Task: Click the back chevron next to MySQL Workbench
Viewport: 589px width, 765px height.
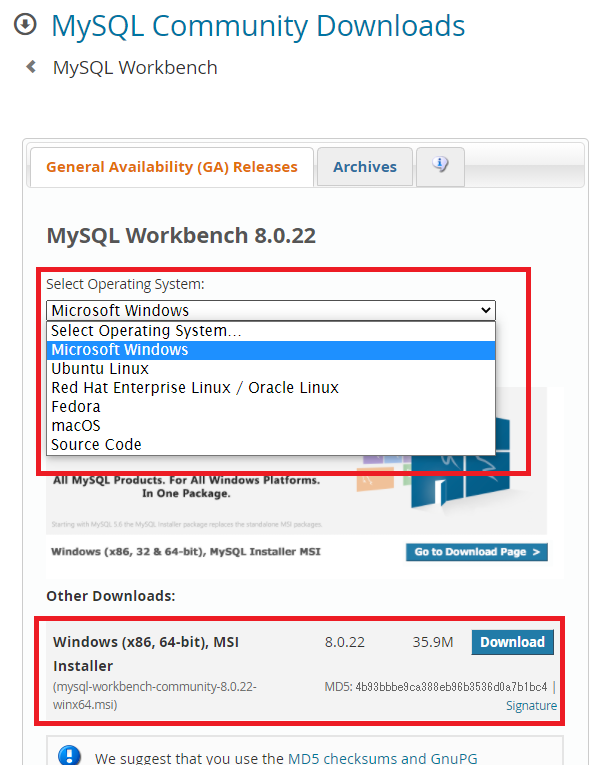Action: point(31,66)
